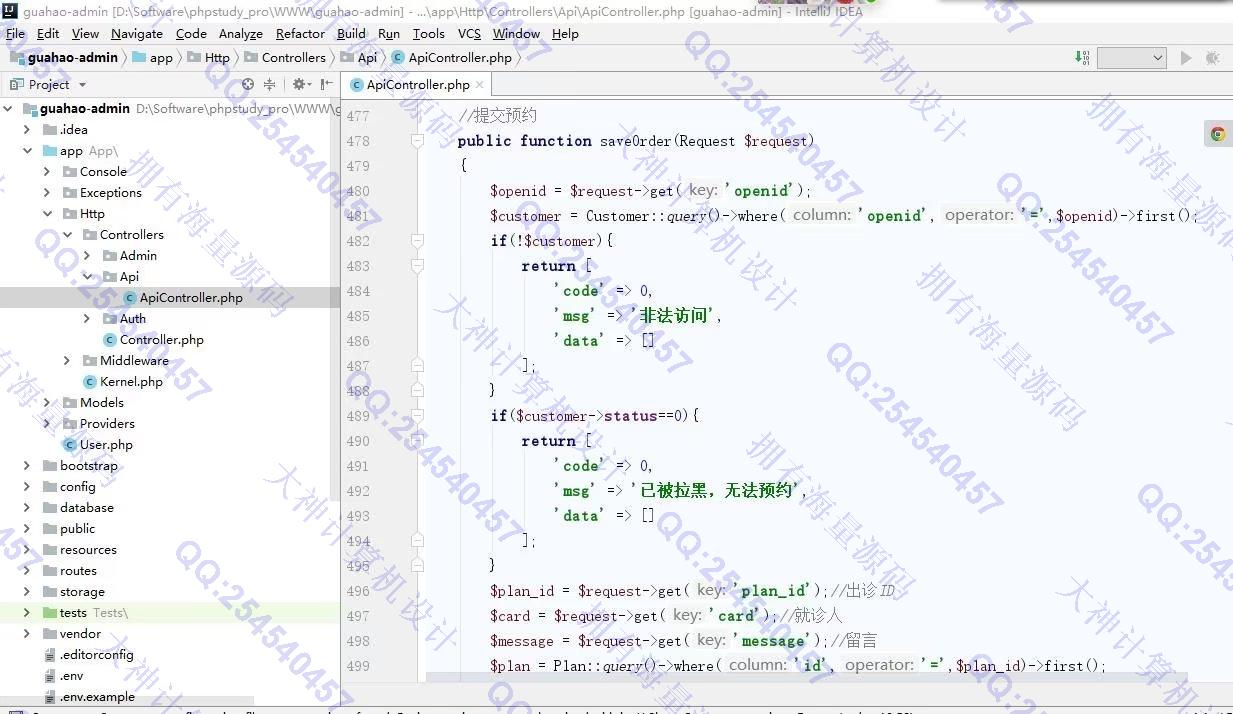Click Controllers in the breadcrumb bar
The width and height of the screenshot is (1233, 714).
tap(284, 58)
